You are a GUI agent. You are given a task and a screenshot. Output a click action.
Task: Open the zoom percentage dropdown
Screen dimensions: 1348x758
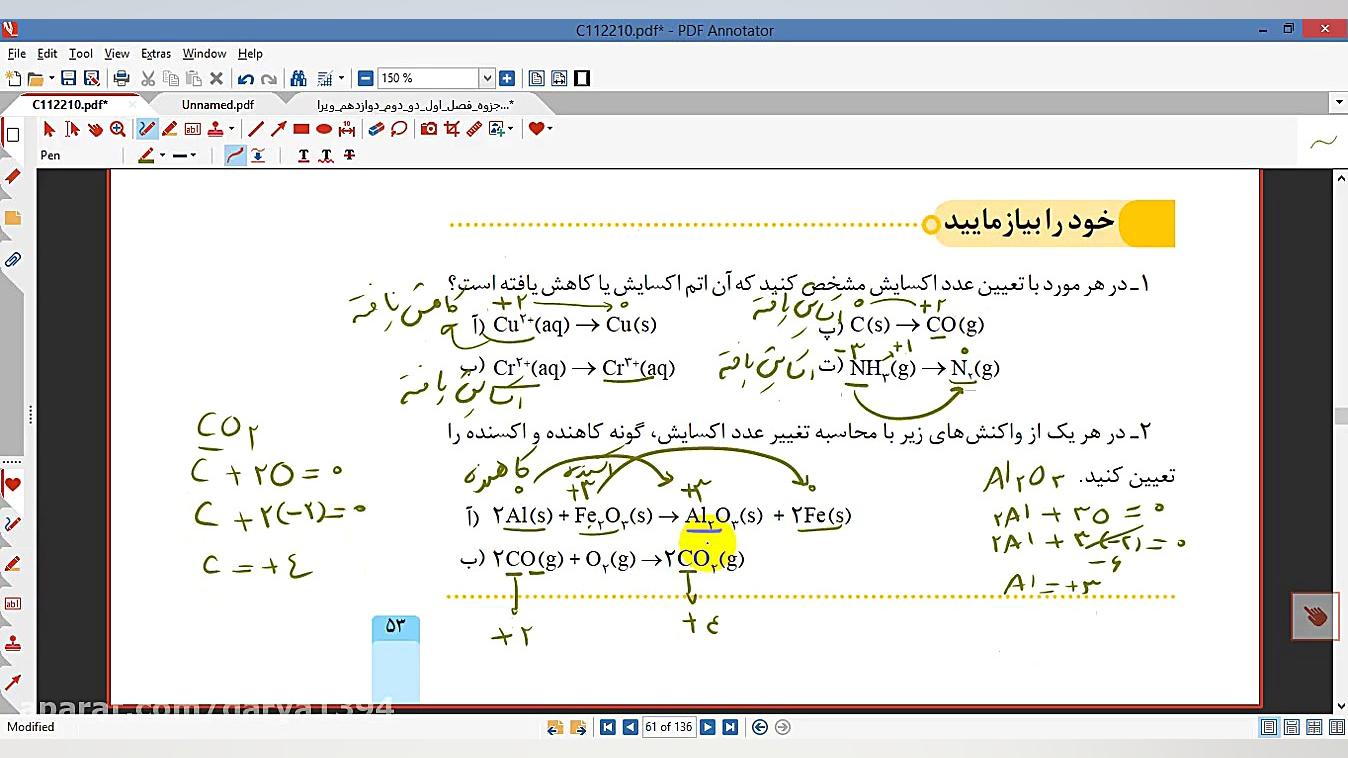pyautogui.click(x=488, y=77)
